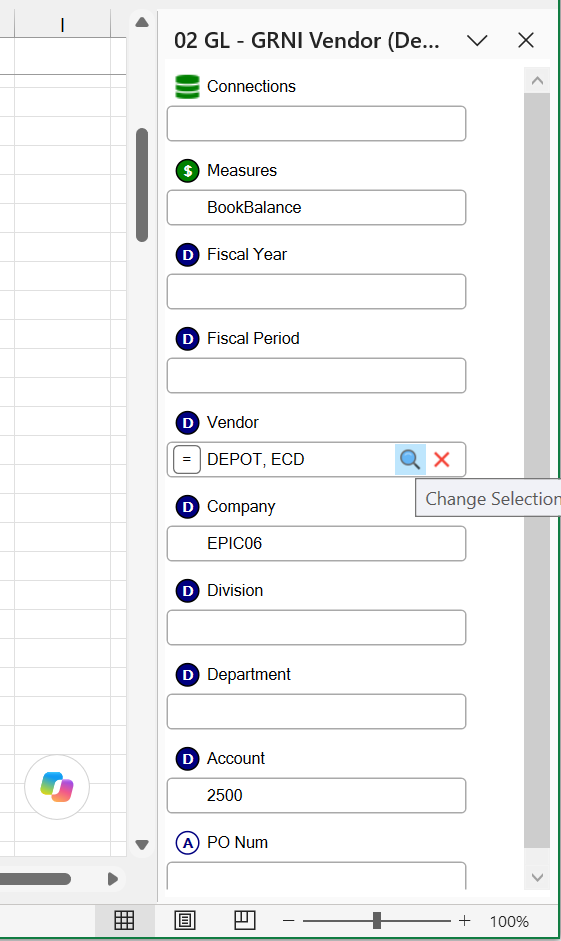Image resolution: width=561 pixels, height=941 pixels.
Task: Click the PO Num input field
Action: coord(316,876)
